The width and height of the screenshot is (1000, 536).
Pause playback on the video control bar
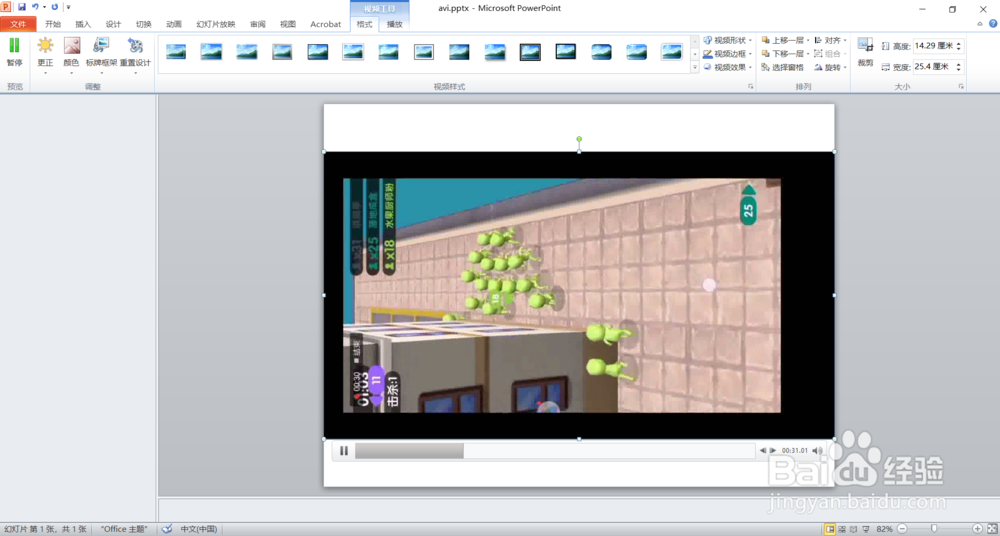[344, 450]
